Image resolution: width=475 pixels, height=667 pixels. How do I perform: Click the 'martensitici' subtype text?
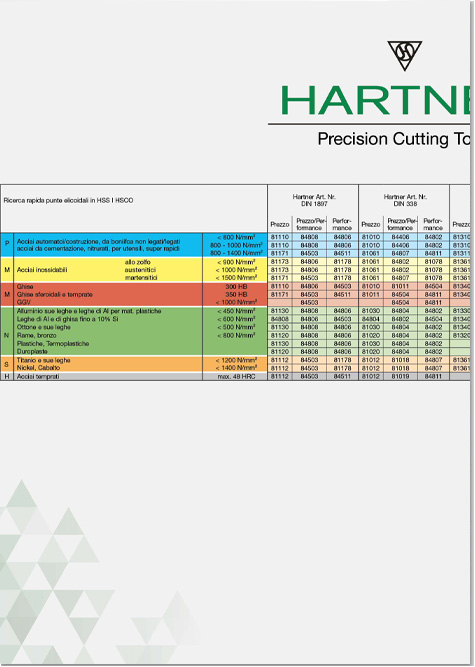click(x=141, y=277)
